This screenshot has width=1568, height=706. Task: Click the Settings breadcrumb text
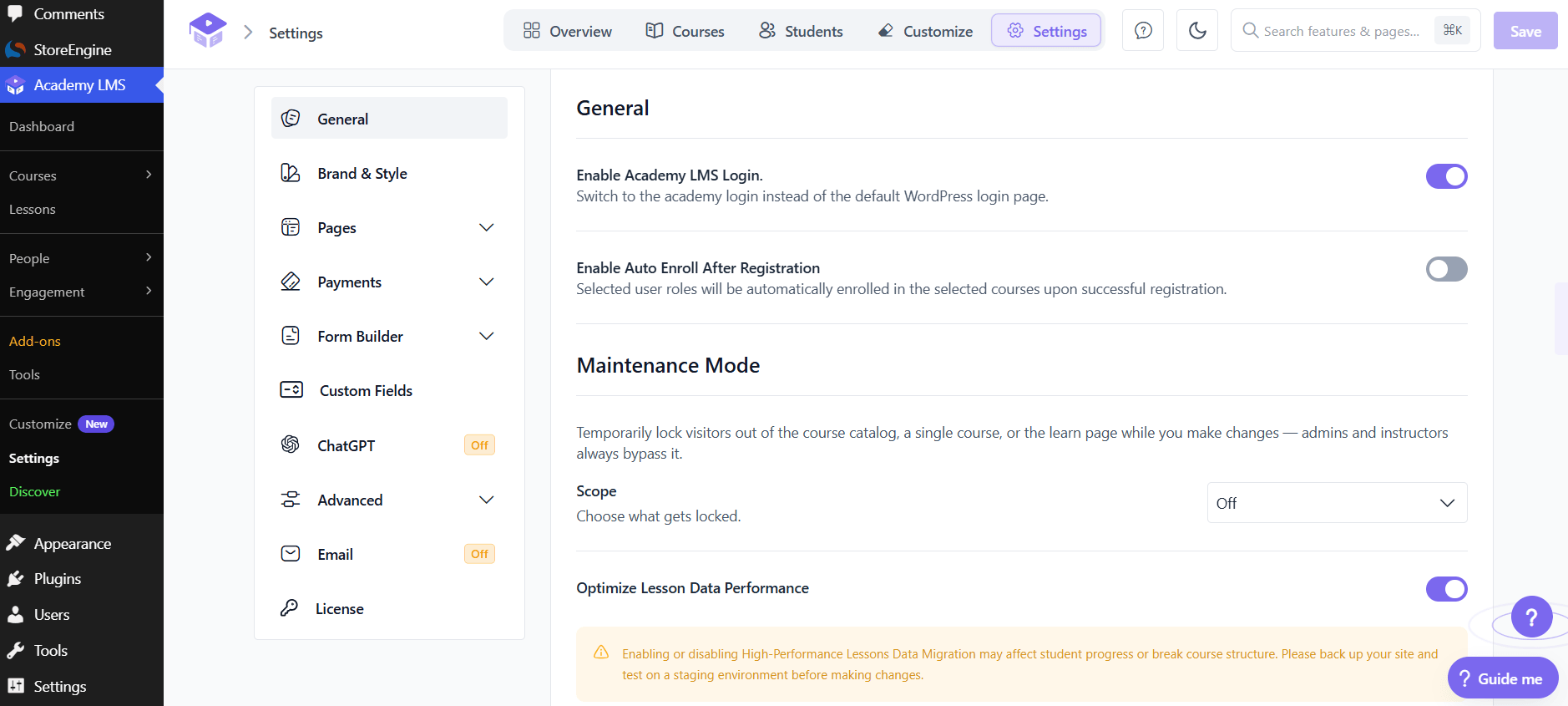(296, 33)
